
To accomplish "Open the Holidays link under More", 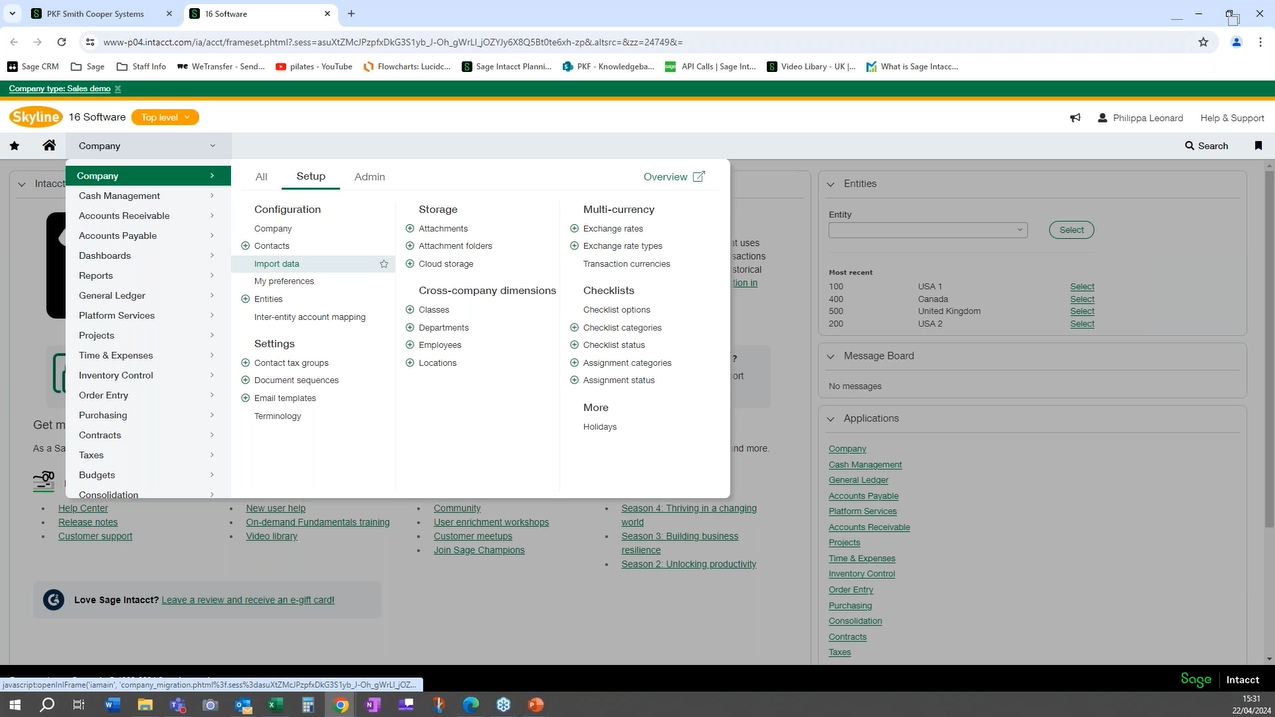I will [600, 427].
